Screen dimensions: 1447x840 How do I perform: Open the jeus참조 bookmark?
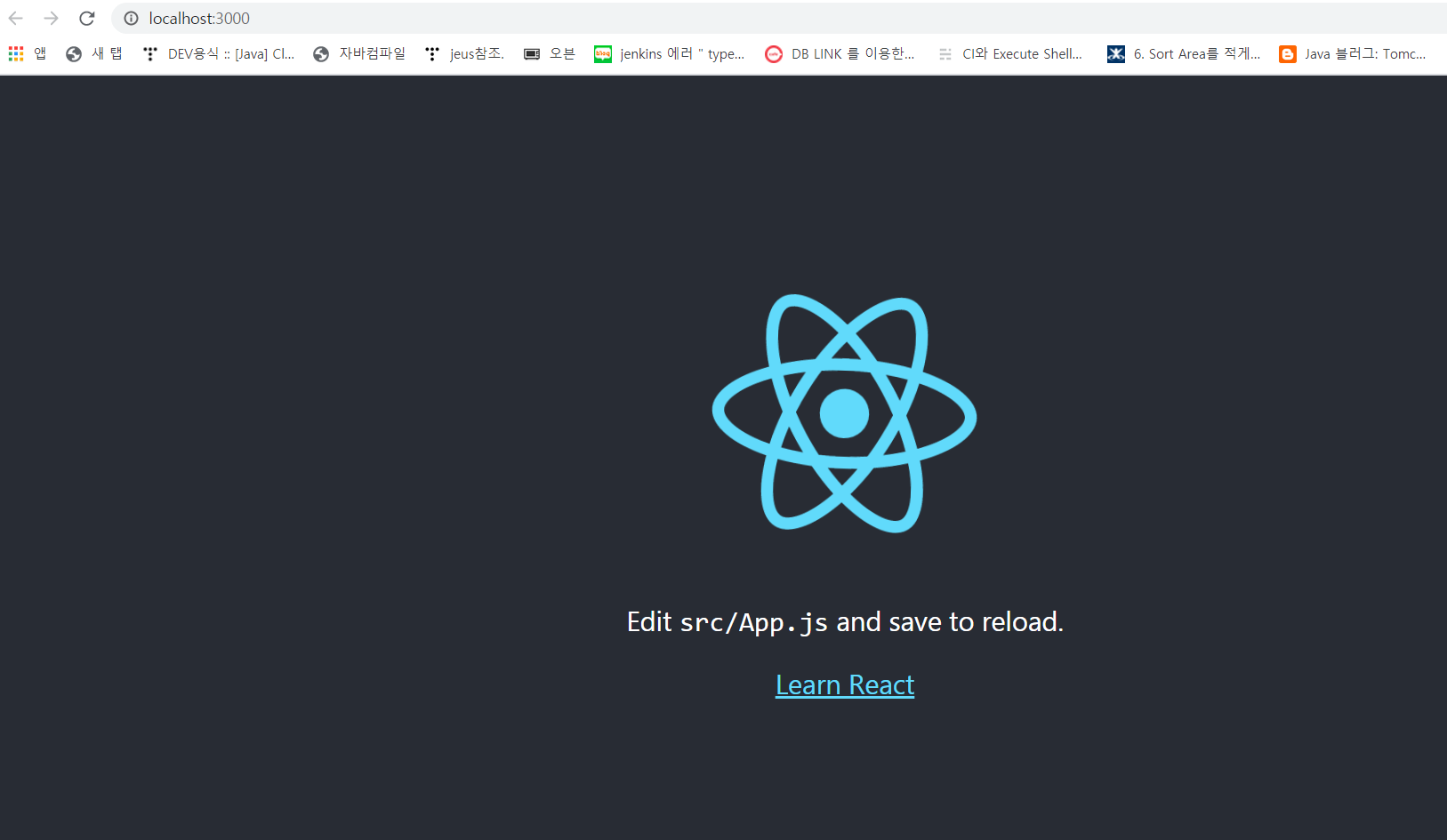464,54
